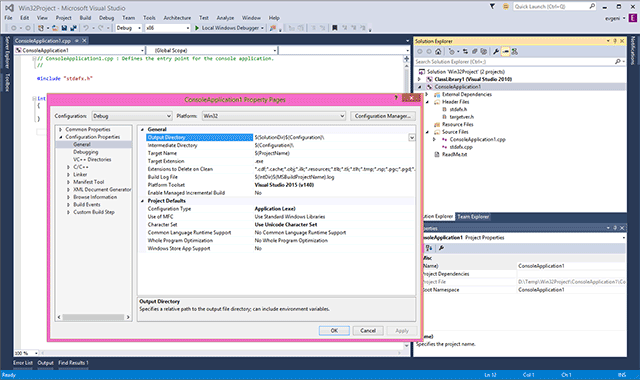Click the help question mark in Property Pages

point(396,98)
